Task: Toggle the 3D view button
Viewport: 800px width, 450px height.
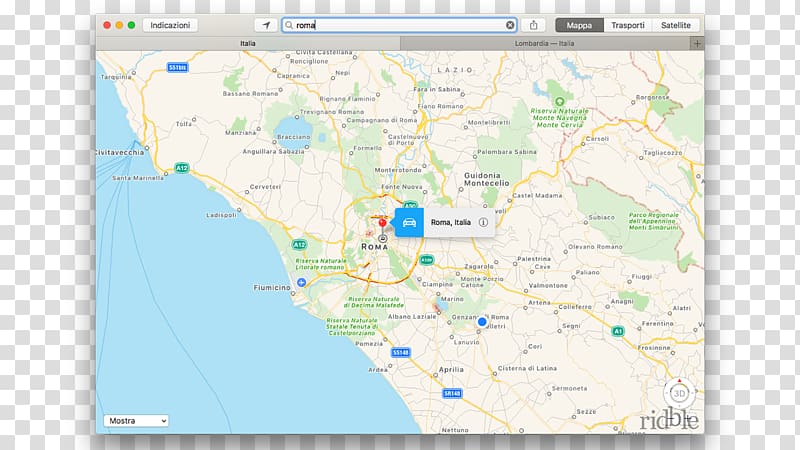Action: point(679,393)
